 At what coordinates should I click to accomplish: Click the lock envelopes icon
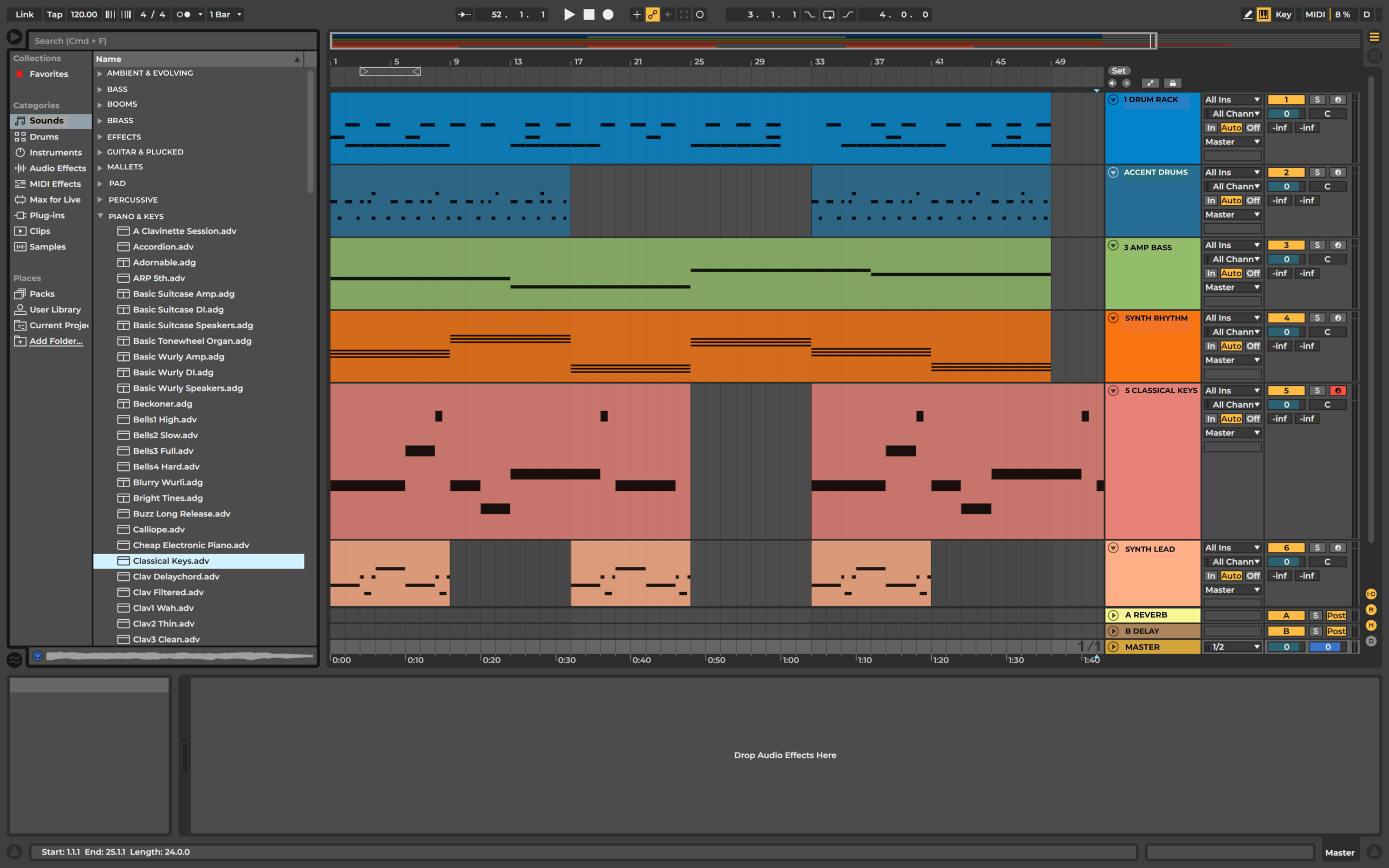pyautogui.click(x=1172, y=83)
